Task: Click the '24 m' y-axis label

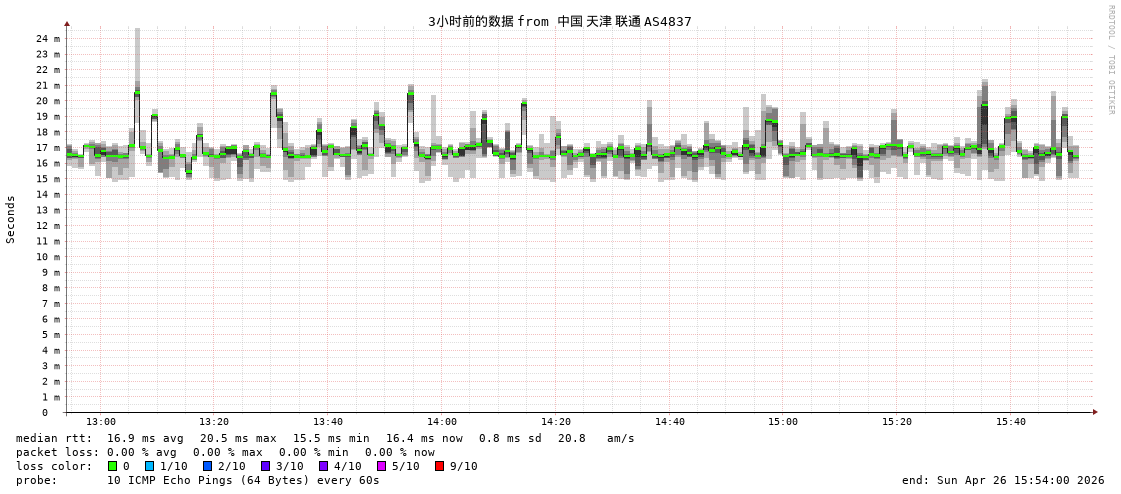Action: [x=48, y=39]
